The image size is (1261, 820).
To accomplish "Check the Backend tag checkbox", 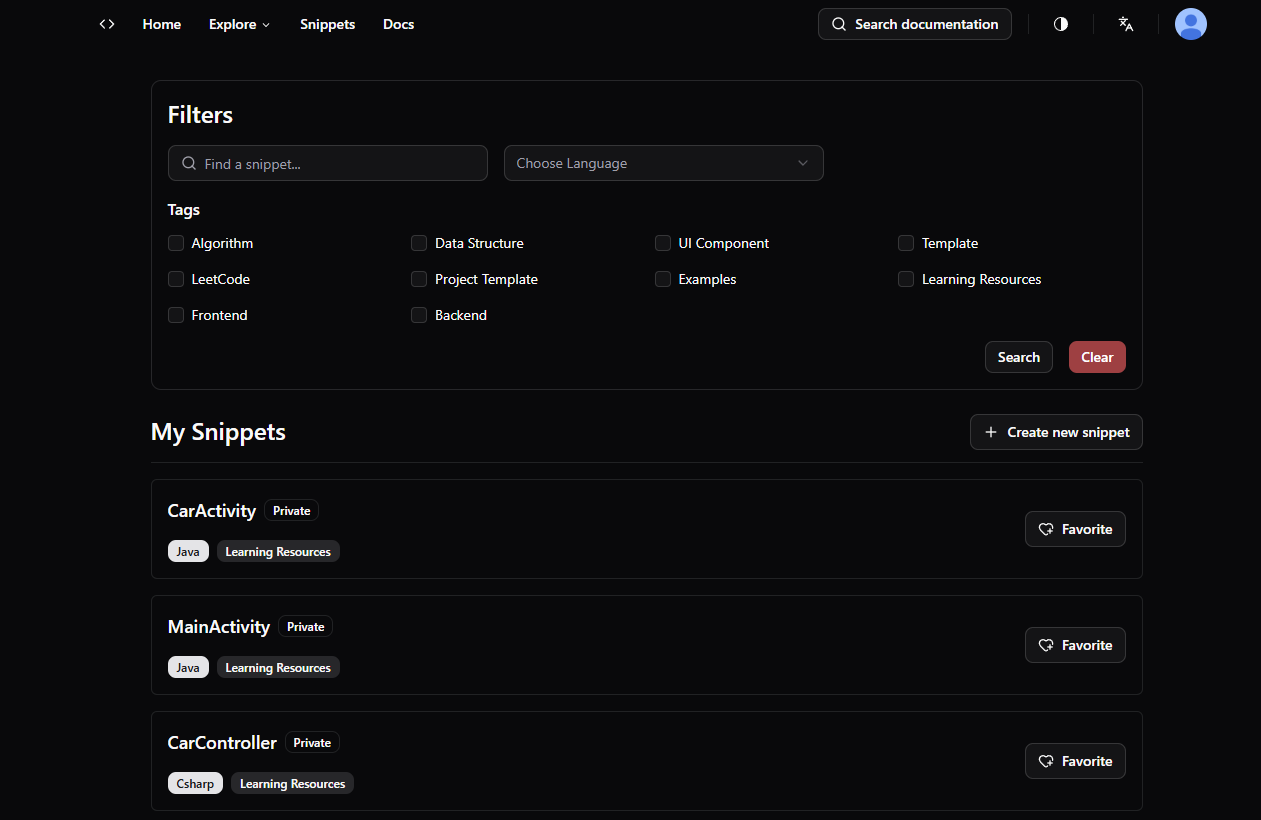I will click(419, 315).
